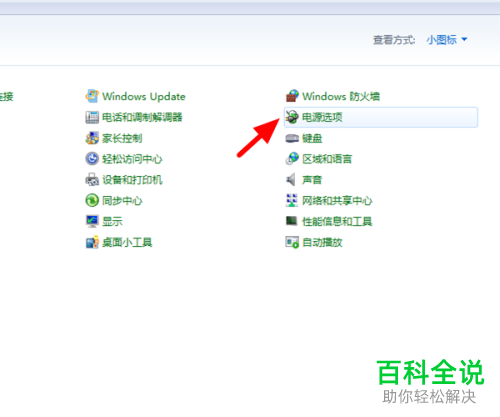Click the keyboard (键盘) icon
This screenshot has height=417, width=500.
(x=292, y=138)
